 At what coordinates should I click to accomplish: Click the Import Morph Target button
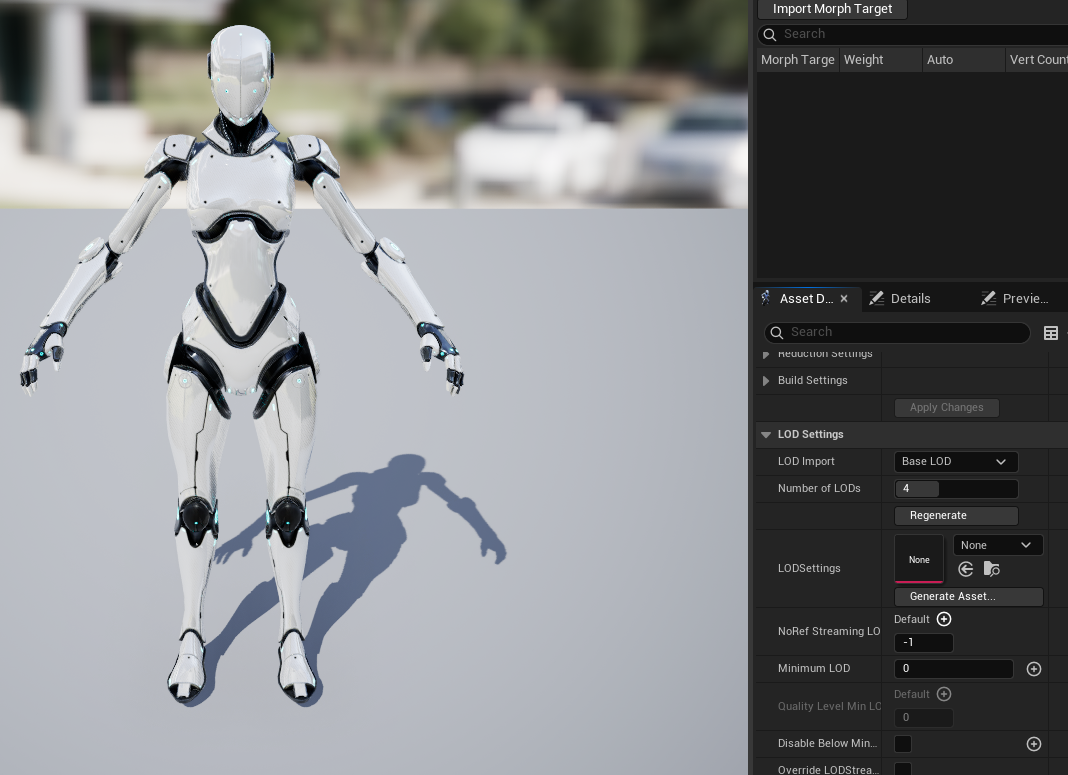click(x=832, y=9)
